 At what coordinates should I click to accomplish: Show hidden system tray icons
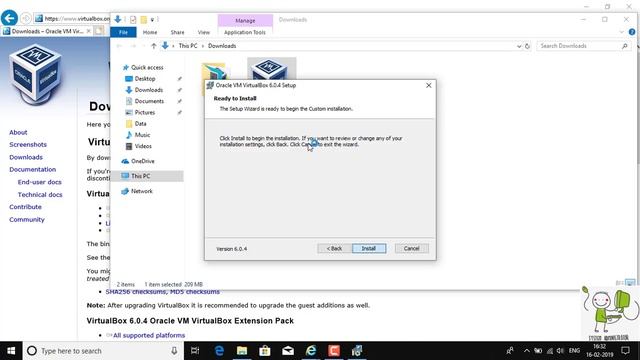[527, 351]
